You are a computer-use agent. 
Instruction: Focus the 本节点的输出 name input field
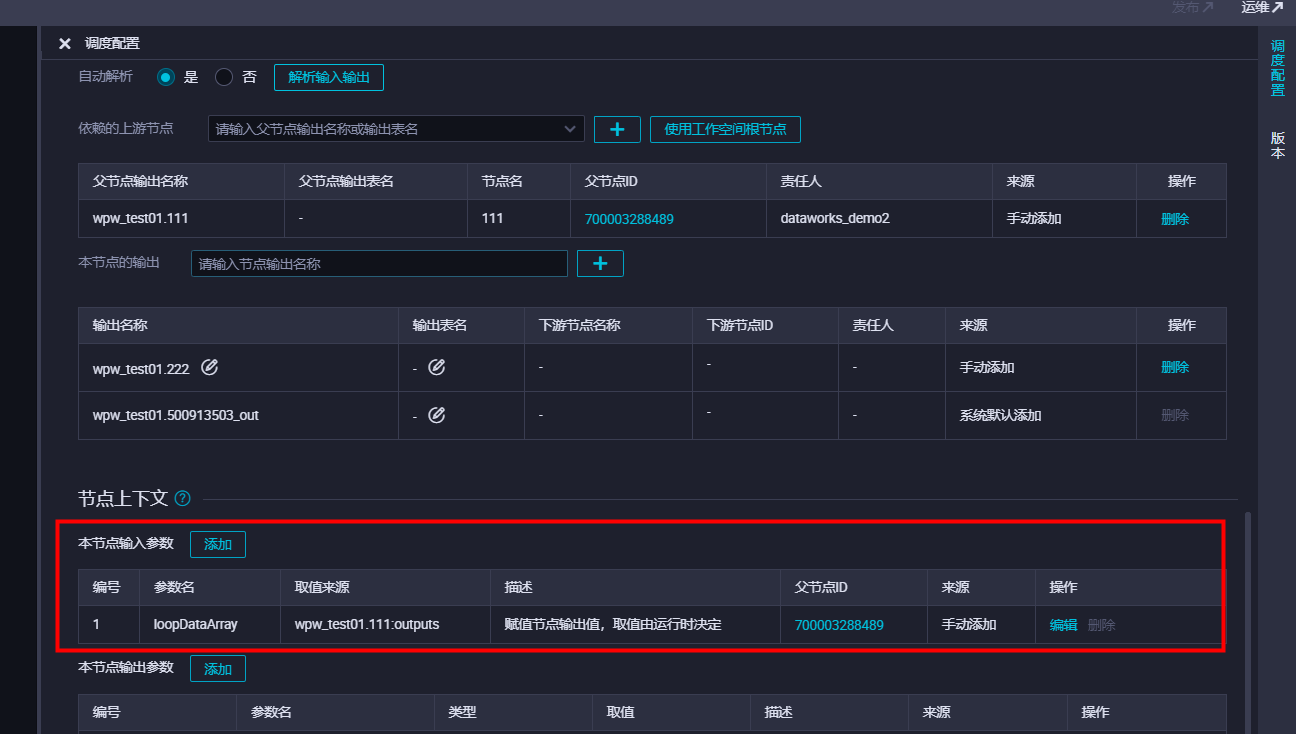pyautogui.click(x=379, y=264)
